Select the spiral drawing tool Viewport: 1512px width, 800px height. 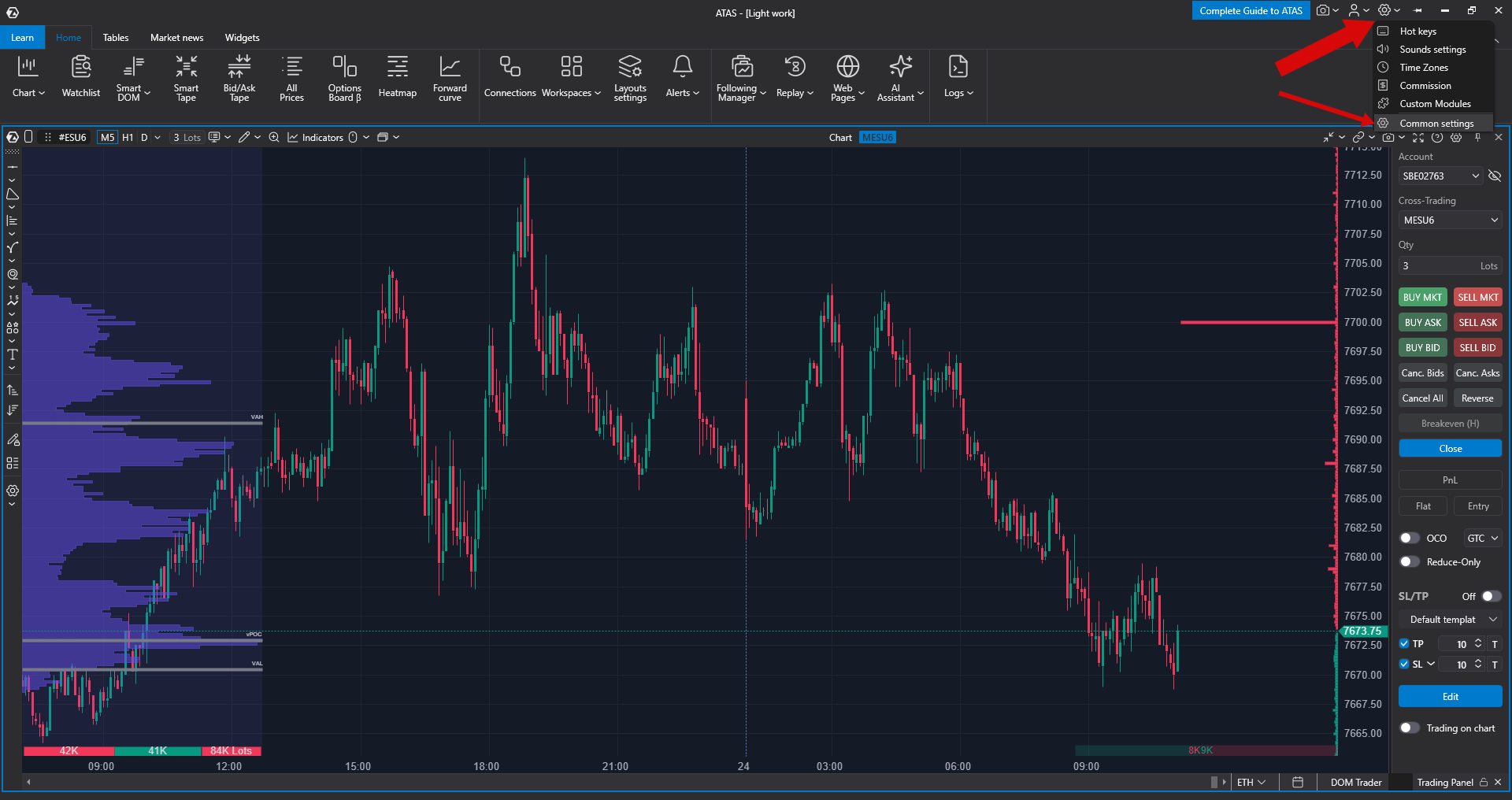13,275
